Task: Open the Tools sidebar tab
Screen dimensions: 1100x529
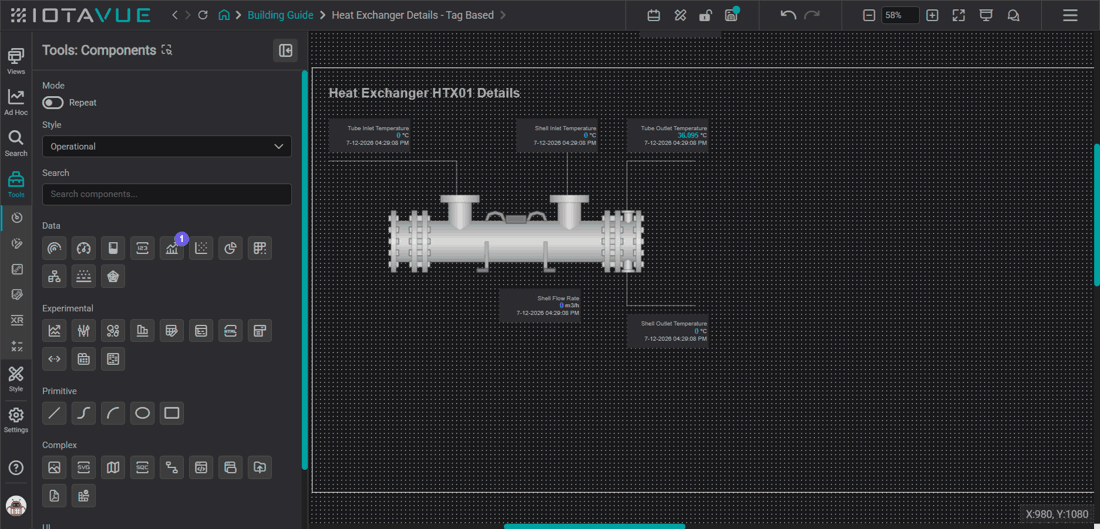Action: pos(15,185)
